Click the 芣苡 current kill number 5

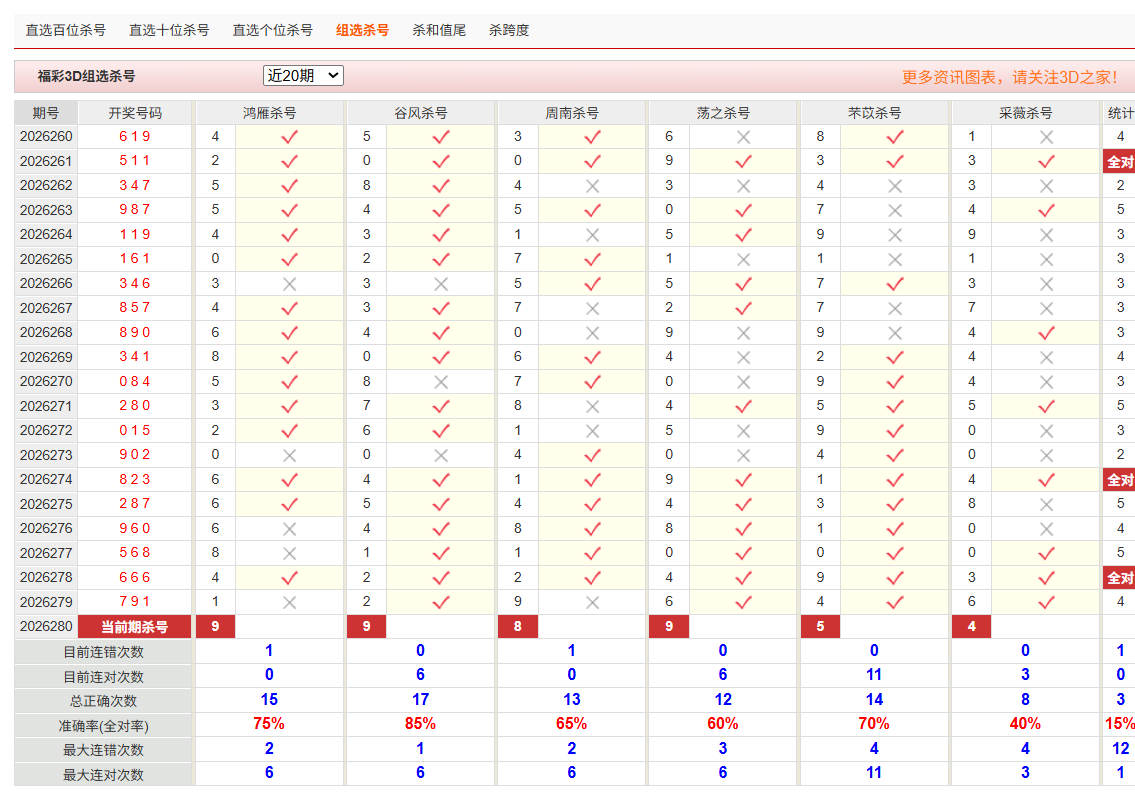tap(820, 627)
